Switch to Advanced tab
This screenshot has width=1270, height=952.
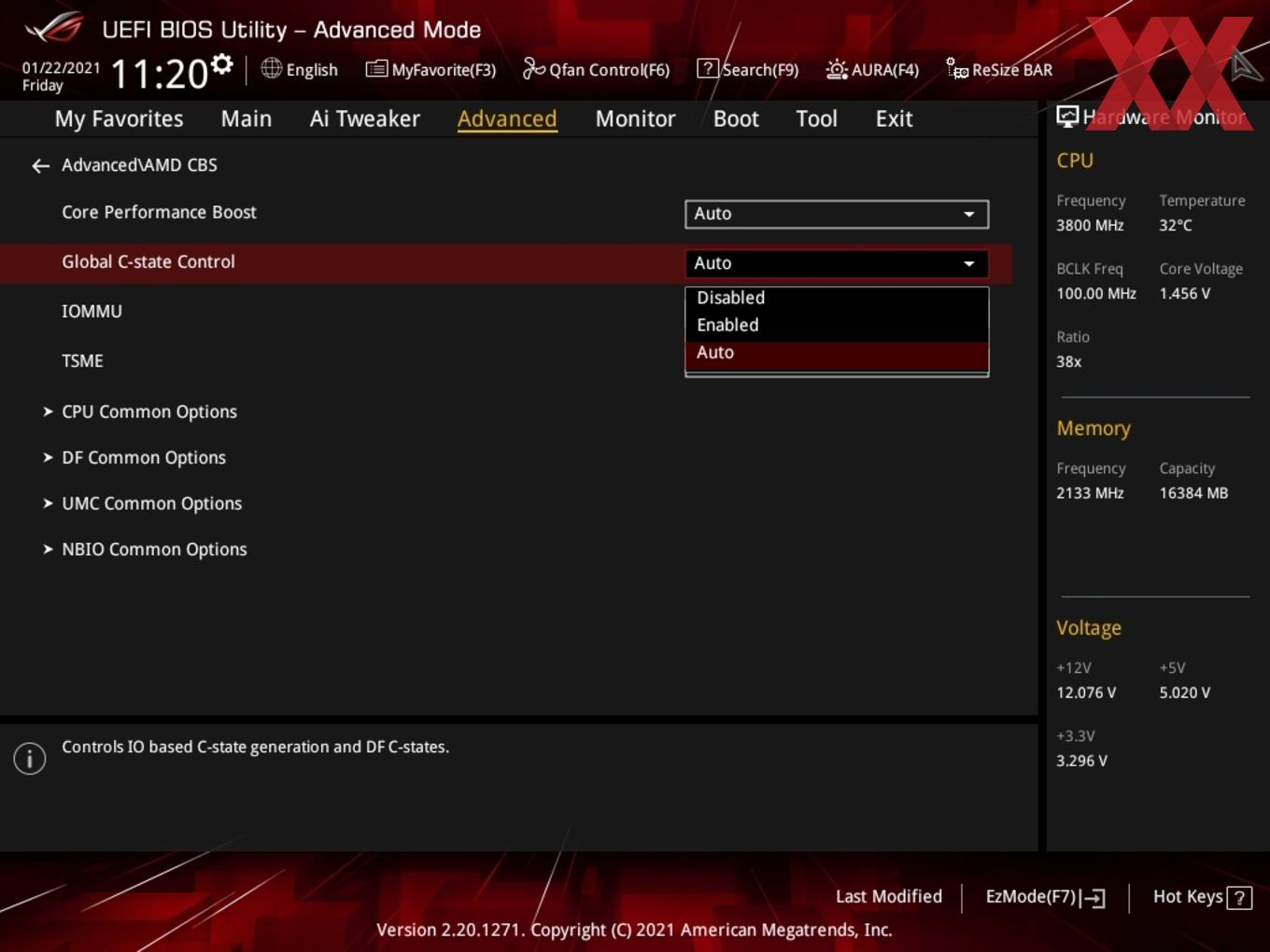pos(507,119)
